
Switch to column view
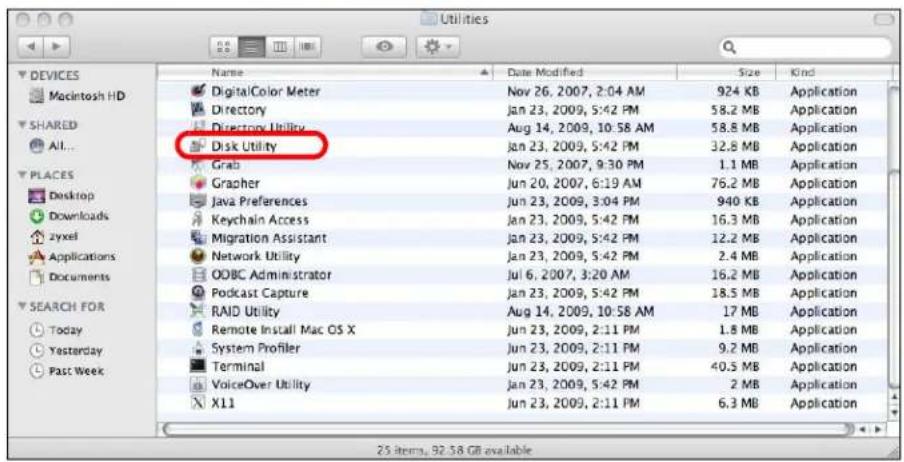pyautogui.click(x=280, y=47)
